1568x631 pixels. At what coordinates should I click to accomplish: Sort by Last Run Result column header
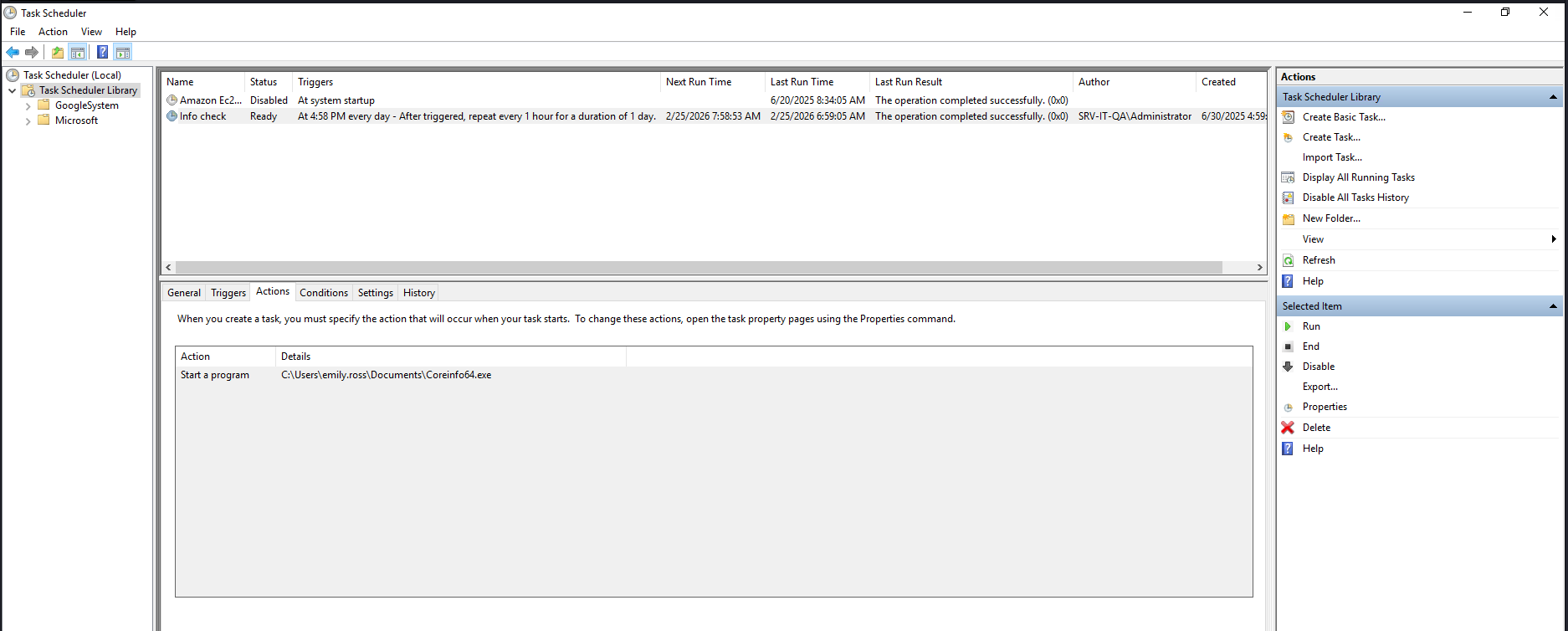tap(971, 82)
